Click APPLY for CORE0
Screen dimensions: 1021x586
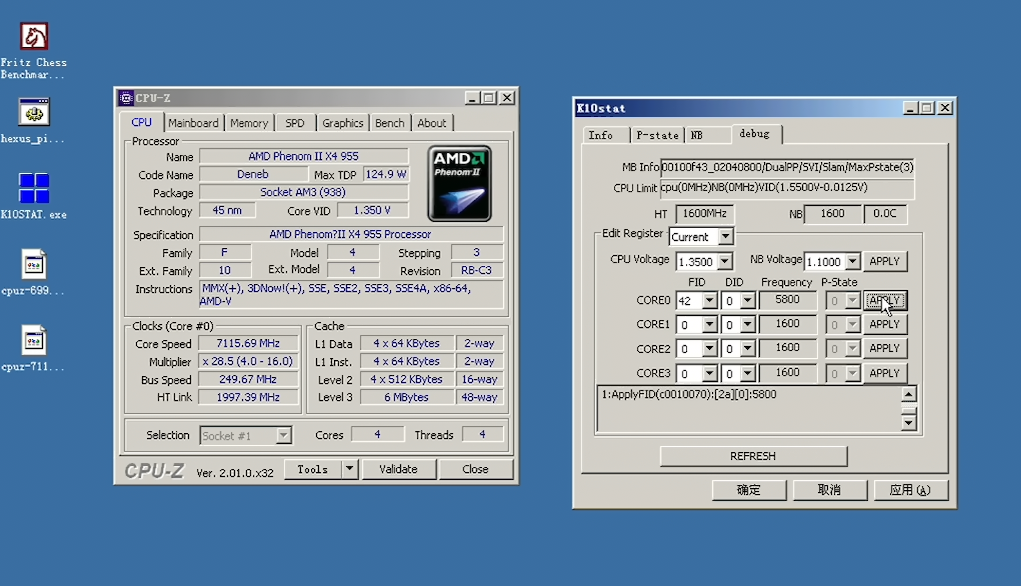tap(884, 300)
